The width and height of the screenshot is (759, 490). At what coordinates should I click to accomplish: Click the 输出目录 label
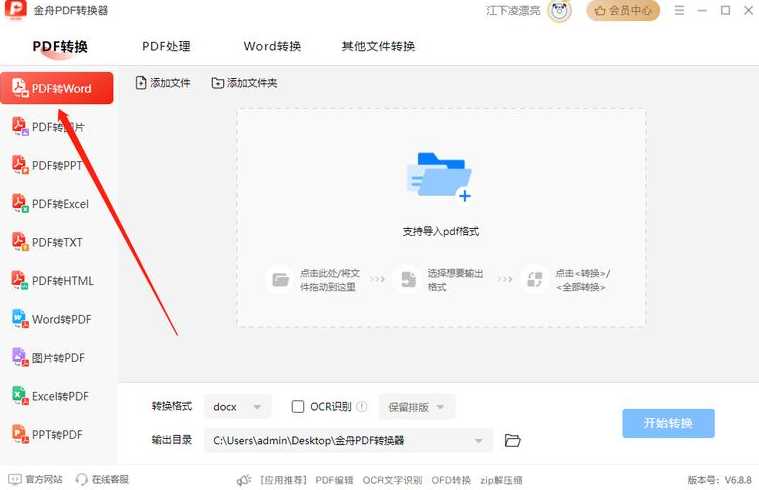pos(171,440)
